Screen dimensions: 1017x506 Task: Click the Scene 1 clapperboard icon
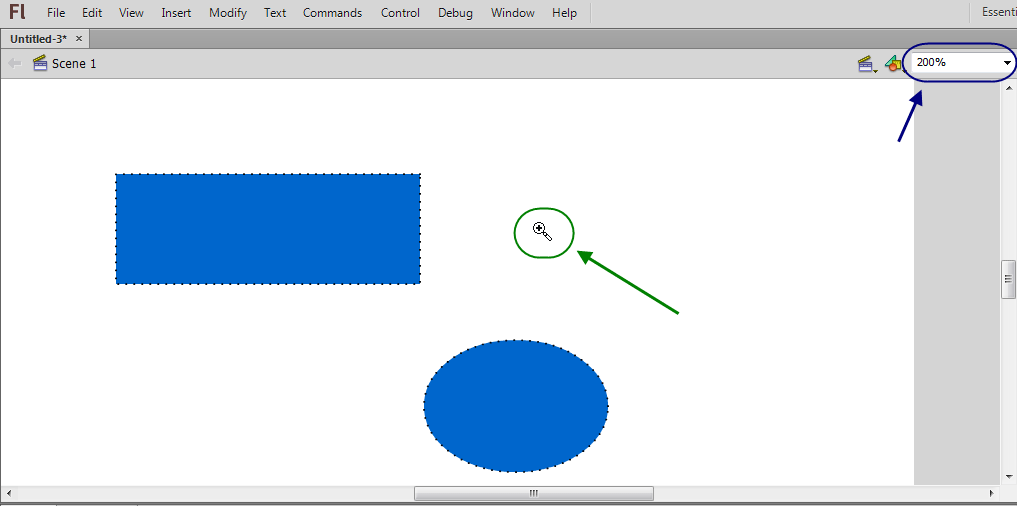(40, 63)
